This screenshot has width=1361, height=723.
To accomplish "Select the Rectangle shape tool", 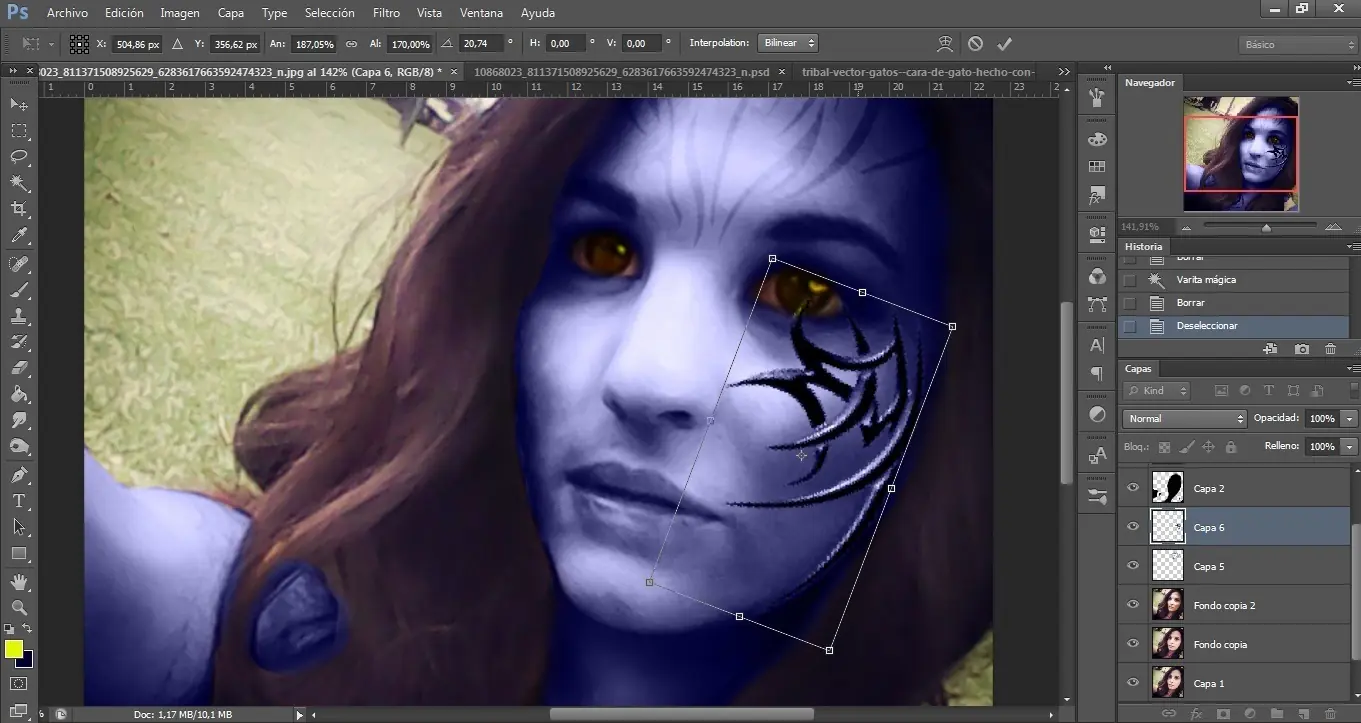I will (x=19, y=553).
